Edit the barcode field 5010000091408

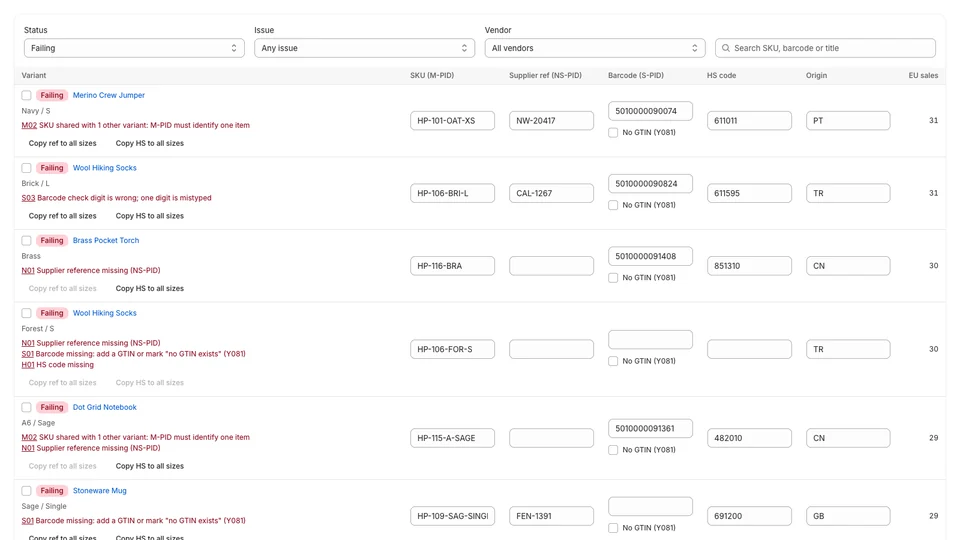650,256
